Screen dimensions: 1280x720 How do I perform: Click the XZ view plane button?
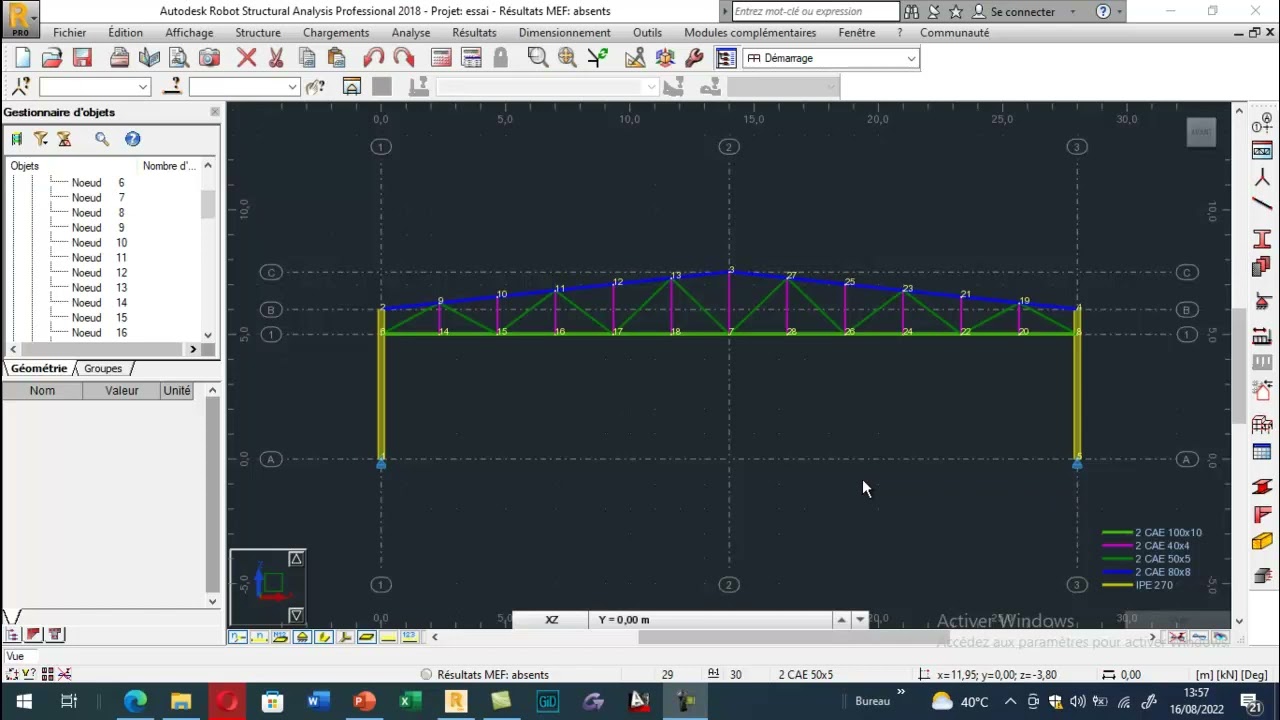[x=551, y=620]
